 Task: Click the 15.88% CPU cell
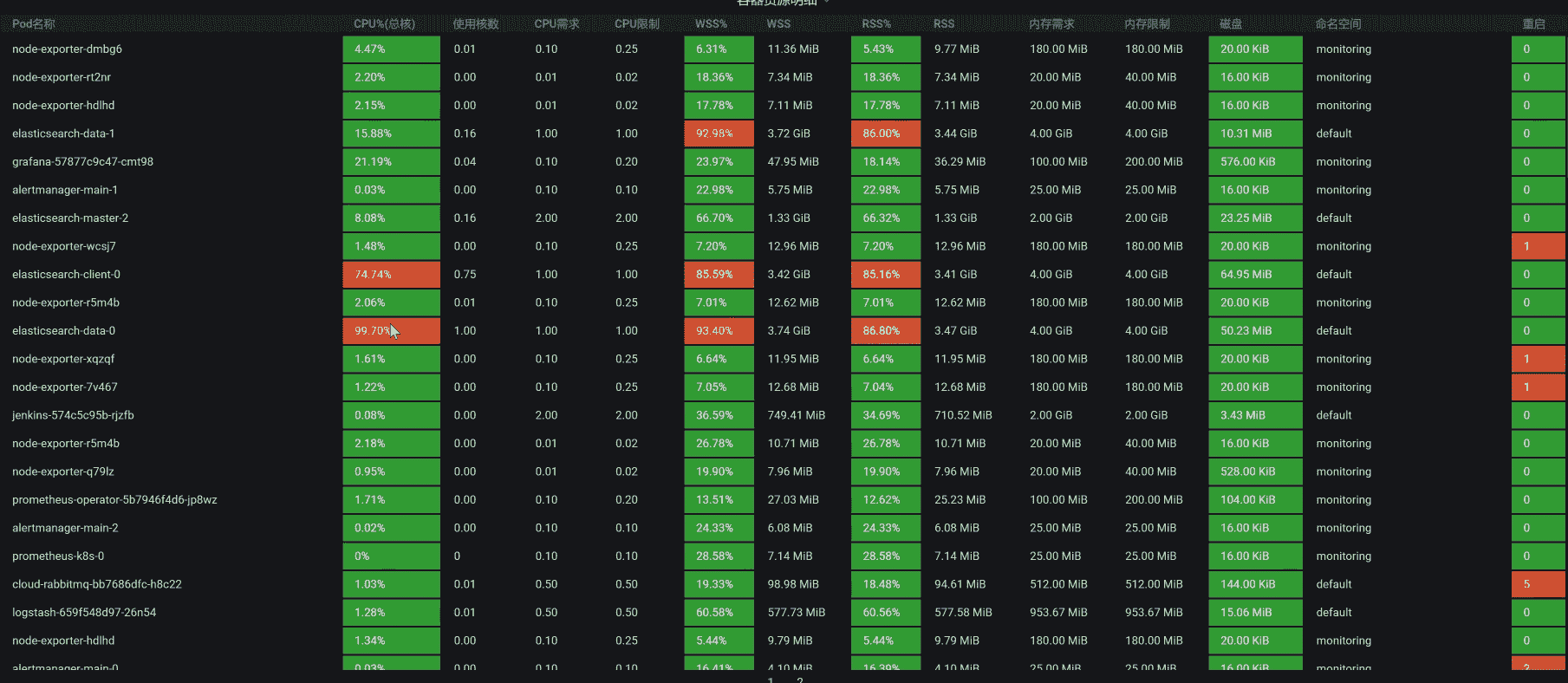coord(391,133)
